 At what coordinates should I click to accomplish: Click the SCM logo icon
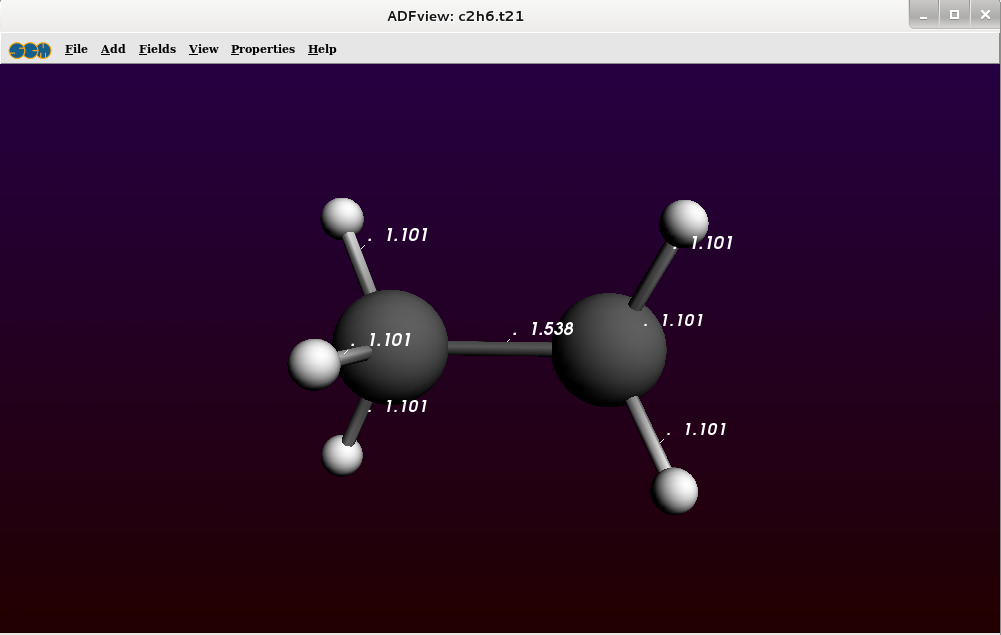tap(30, 49)
